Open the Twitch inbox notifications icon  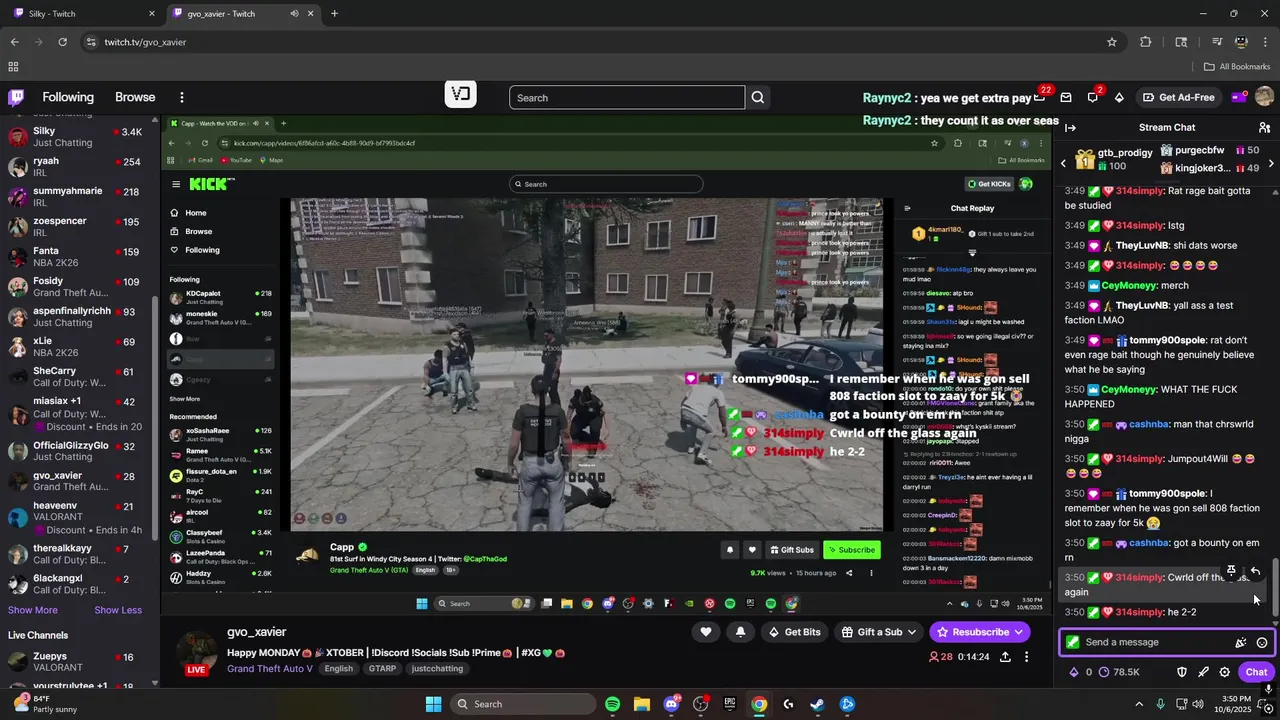pos(1066,97)
